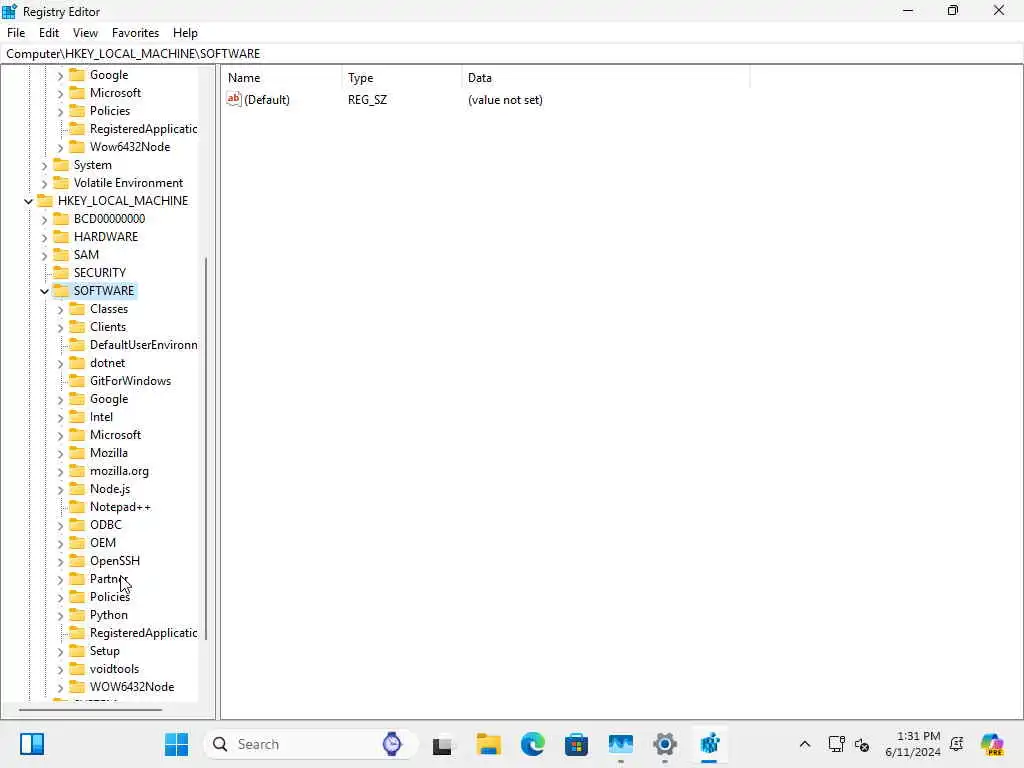Open Microsoft Store from the taskbar
The width and height of the screenshot is (1024, 768).
(577, 744)
